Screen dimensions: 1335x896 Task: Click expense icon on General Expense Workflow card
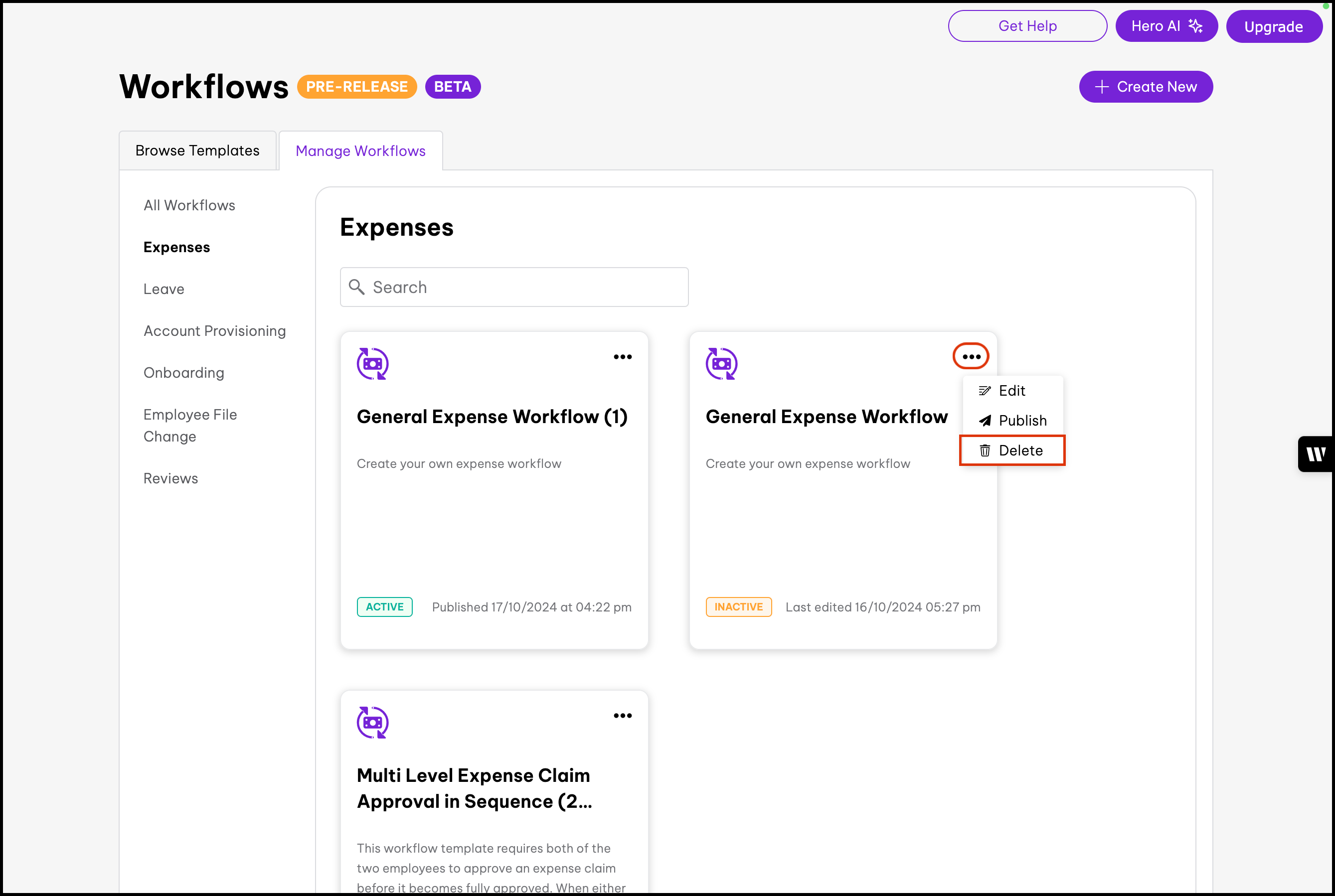point(721,363)
